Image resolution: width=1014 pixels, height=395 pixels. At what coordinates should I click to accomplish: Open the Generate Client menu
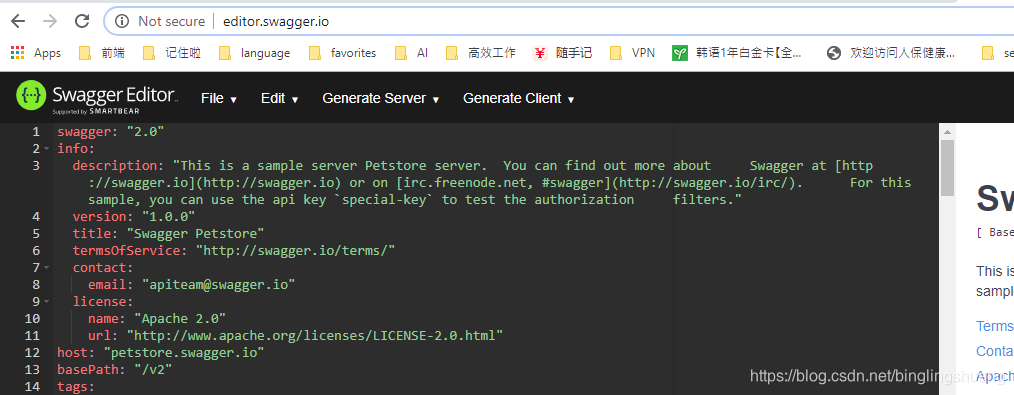tap(519, 98)
